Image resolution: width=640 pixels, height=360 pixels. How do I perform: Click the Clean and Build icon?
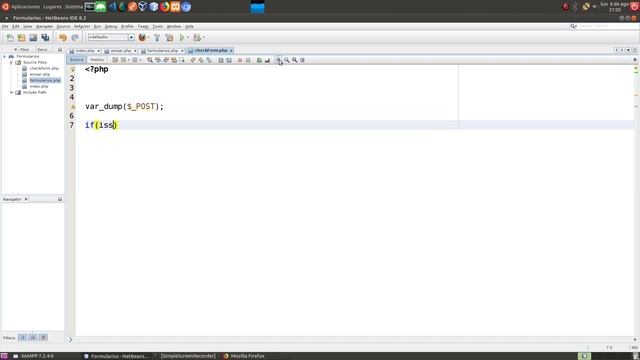pos(169,38)
